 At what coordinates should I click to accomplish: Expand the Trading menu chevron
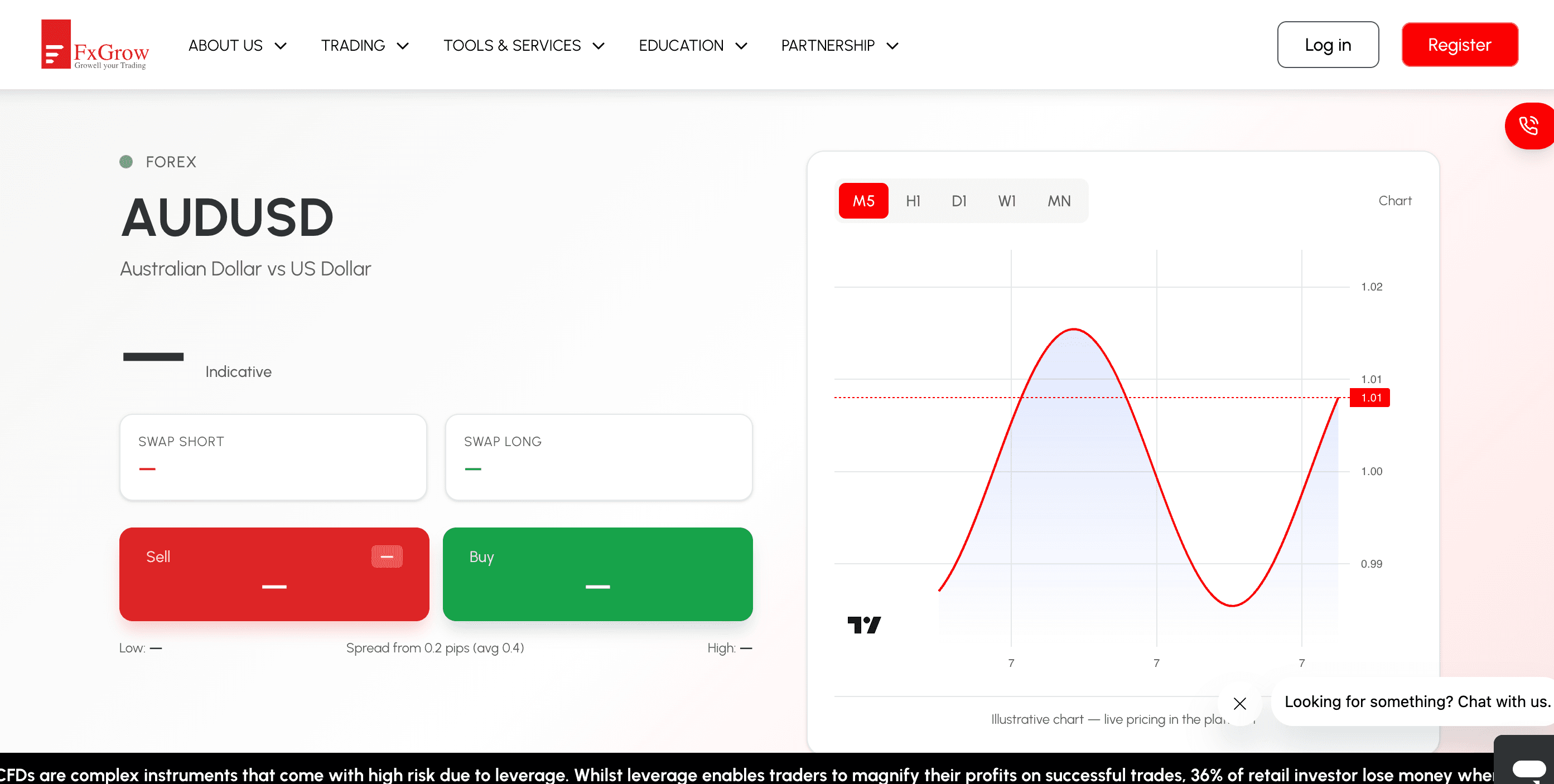tap(402, 46)
